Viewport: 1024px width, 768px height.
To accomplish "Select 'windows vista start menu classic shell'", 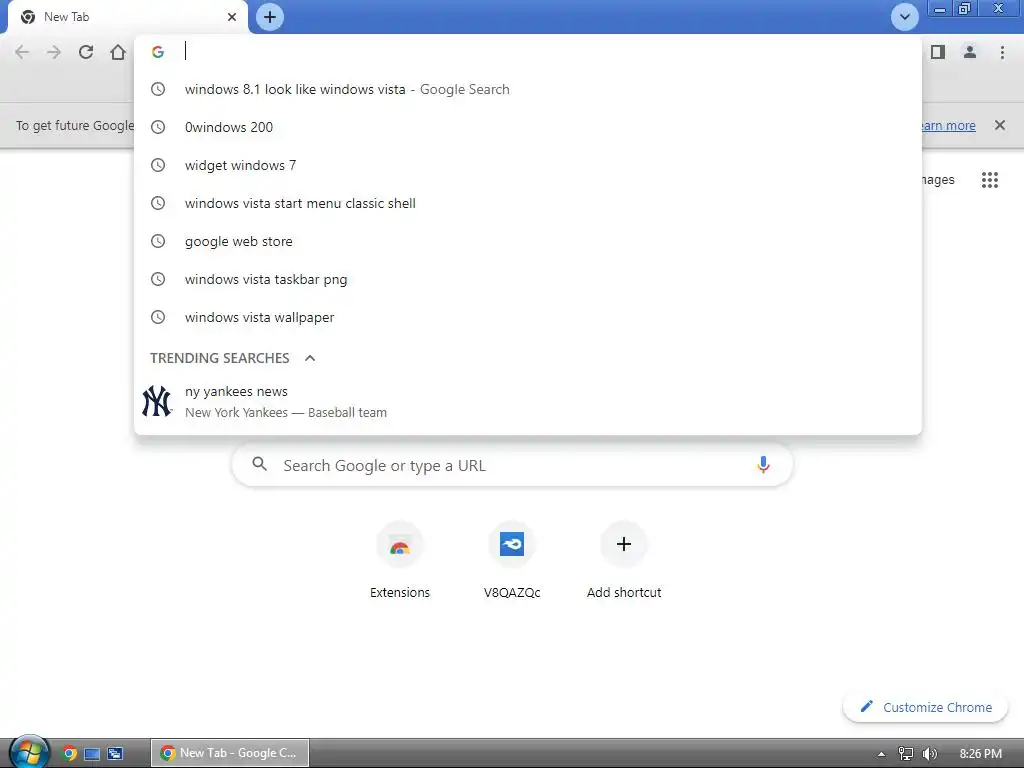I will pyautogui.click(x=528, y=203).
